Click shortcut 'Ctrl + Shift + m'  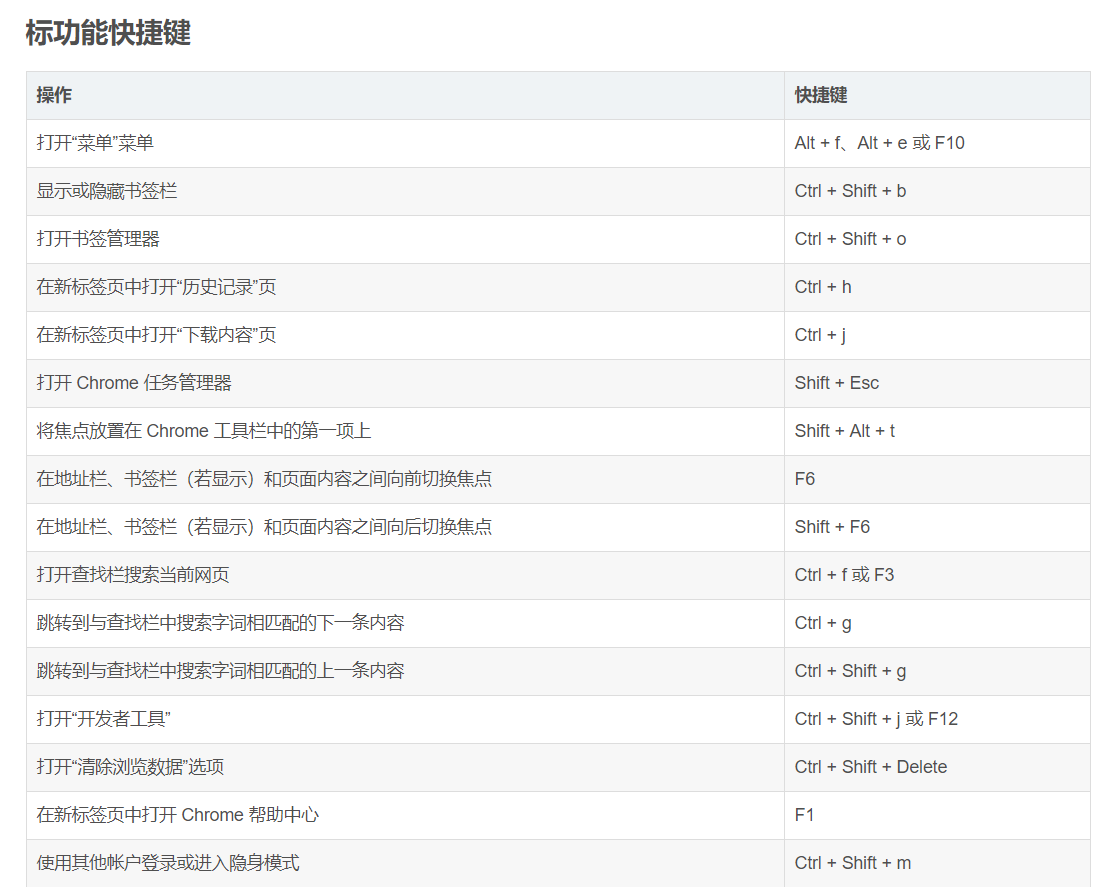click(853, 863)
